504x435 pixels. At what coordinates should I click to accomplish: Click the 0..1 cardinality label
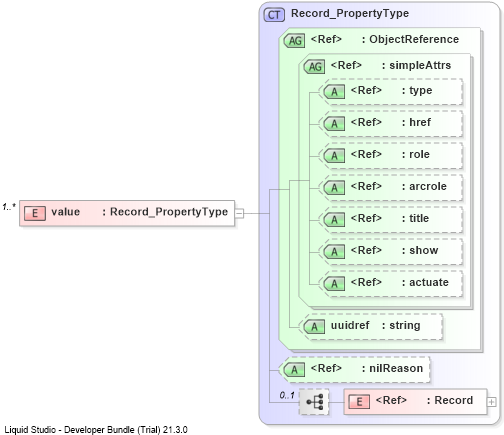287,395
